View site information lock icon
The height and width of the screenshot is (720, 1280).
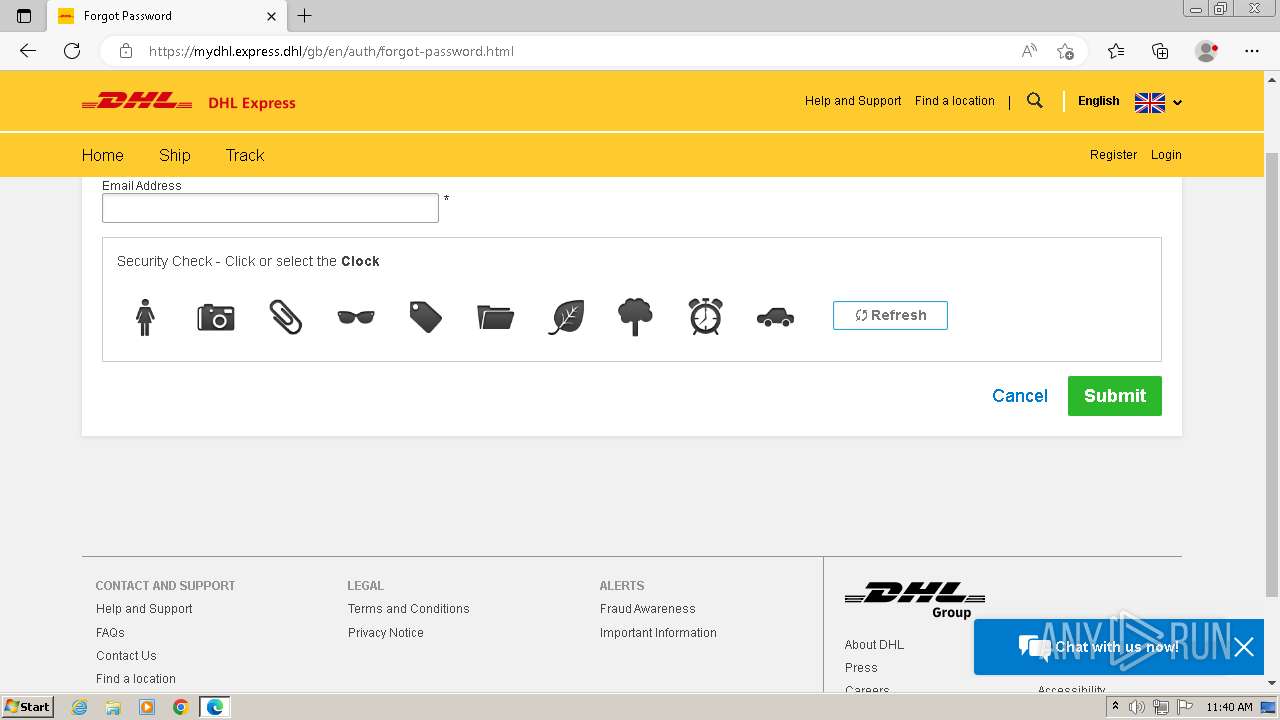pyautogui.click(x=125, y=51)
